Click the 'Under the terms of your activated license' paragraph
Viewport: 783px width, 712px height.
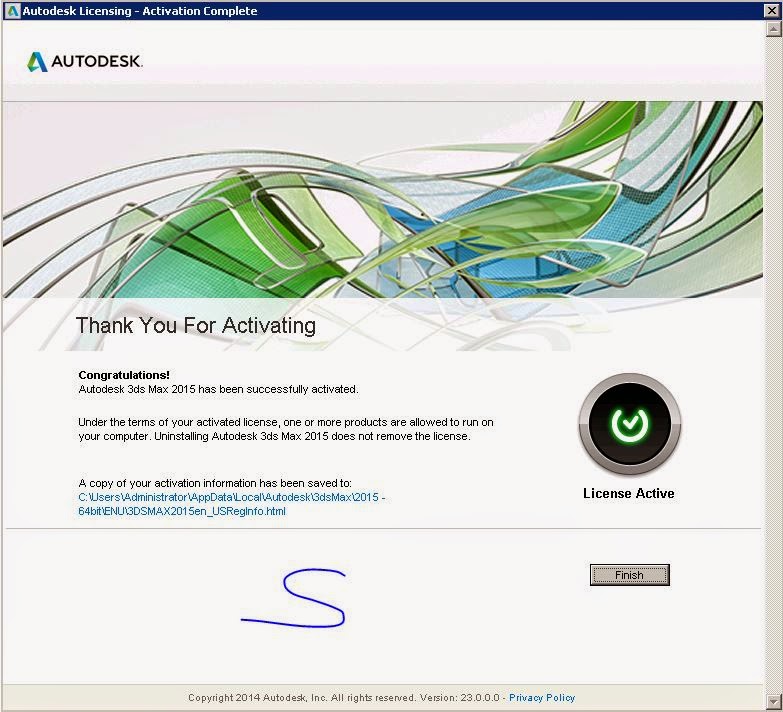coord(286,429)
